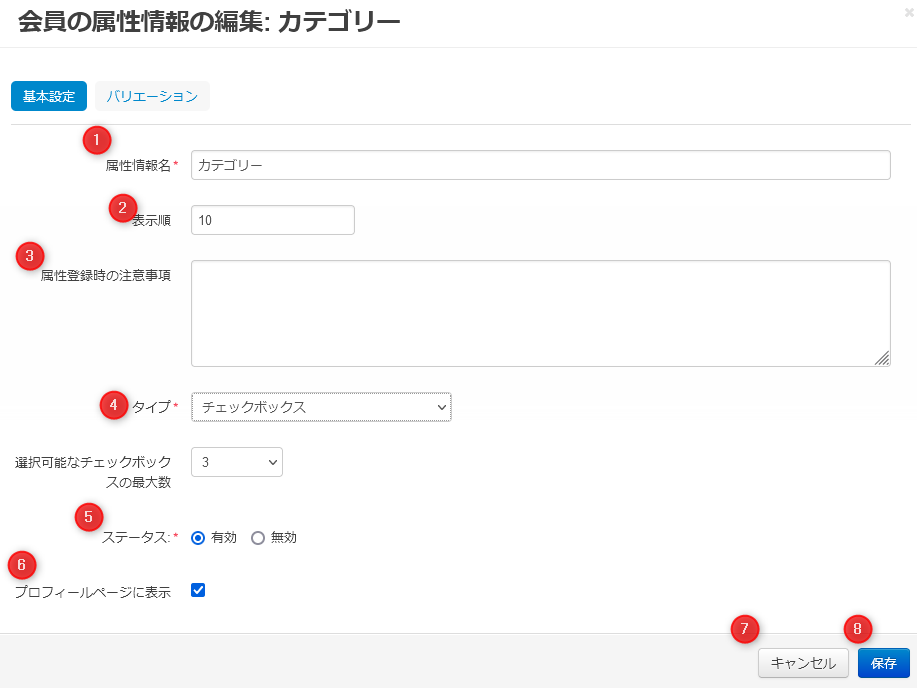Viewport: 917px width, 688px height.
Task: Select the 有効 status radio button
Action: click(x=198, y=538)
